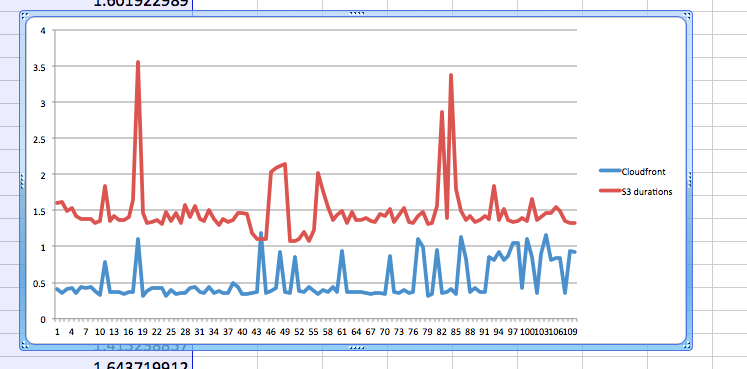This screenshot has width=747, height=369.
Task: Select horizontal axis label 46
Action: (271, 331)
